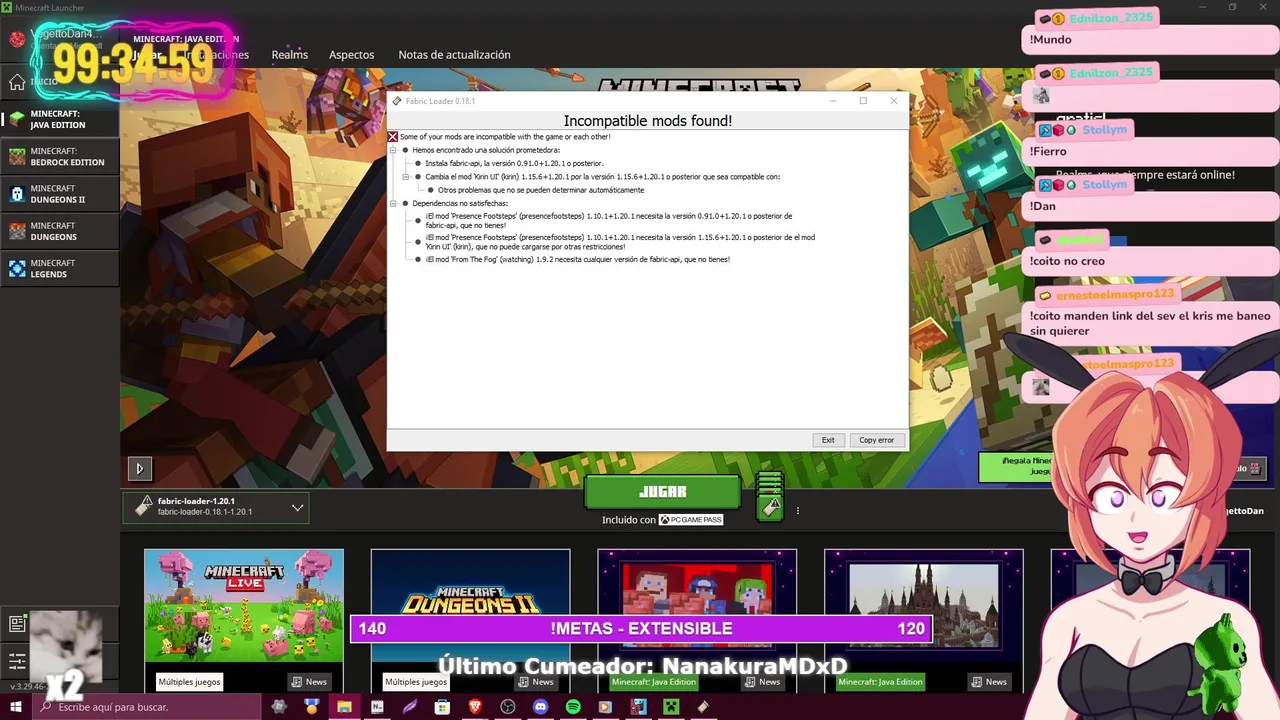
Task: Select 'Presence Footsteps' Kirin UI dependency row
Action: pos(620,242)
